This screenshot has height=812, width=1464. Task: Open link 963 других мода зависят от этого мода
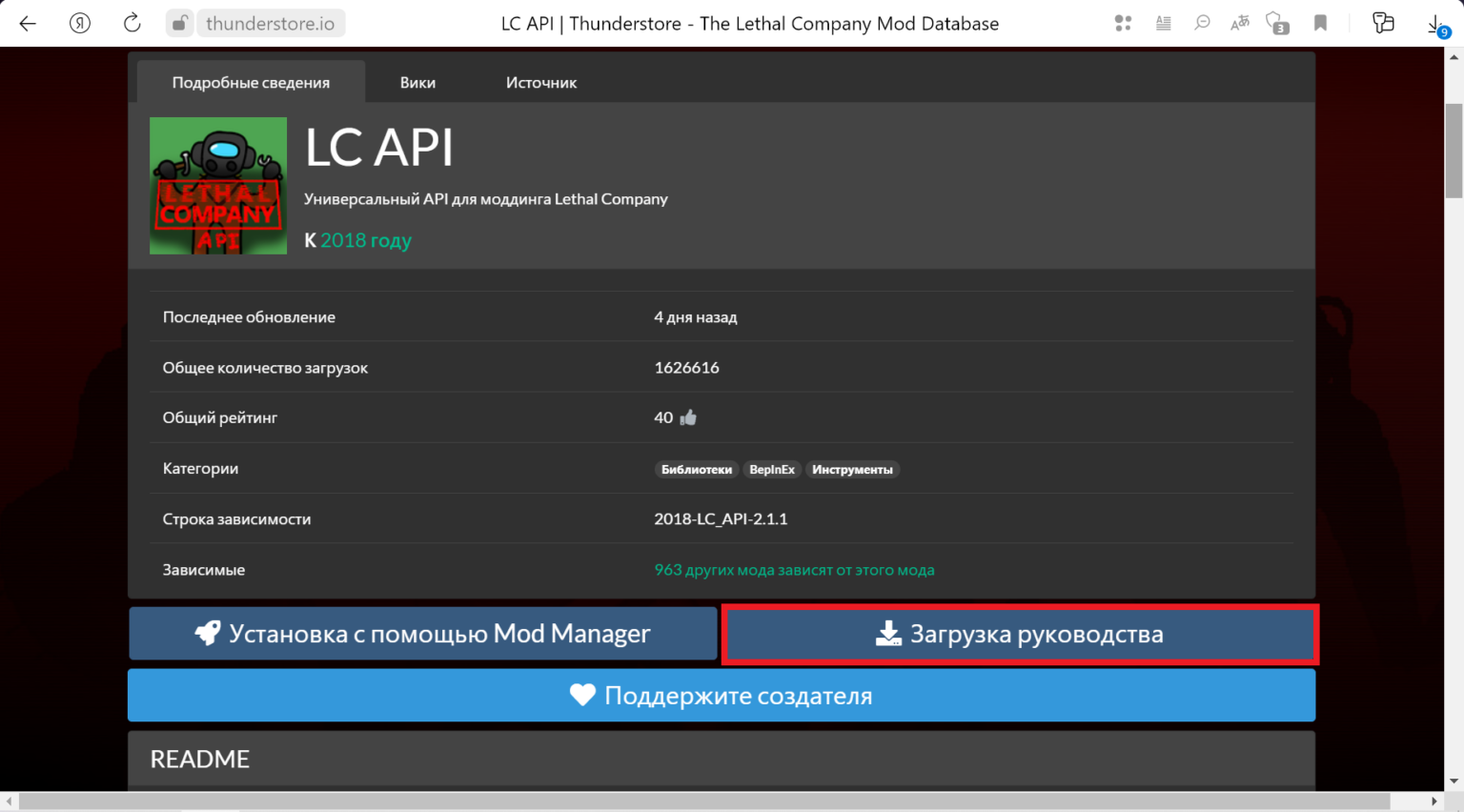tap(794, 569)
